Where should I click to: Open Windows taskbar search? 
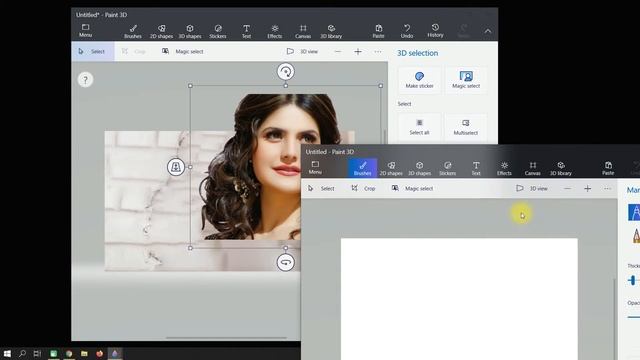tap(22, 353)
